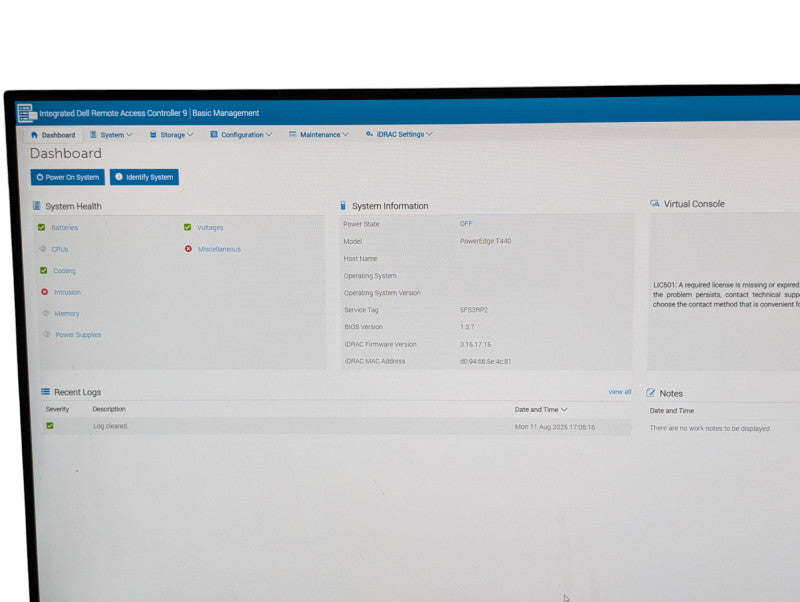800x602 pixels.
Task: Open the Voltages health link
Action: pos(210,228)
